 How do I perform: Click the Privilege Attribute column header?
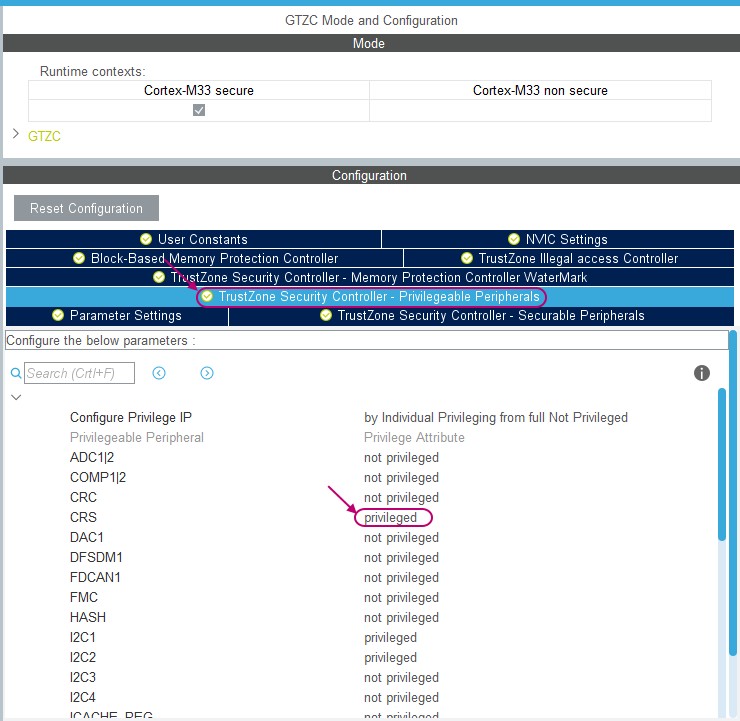(414, 437)
